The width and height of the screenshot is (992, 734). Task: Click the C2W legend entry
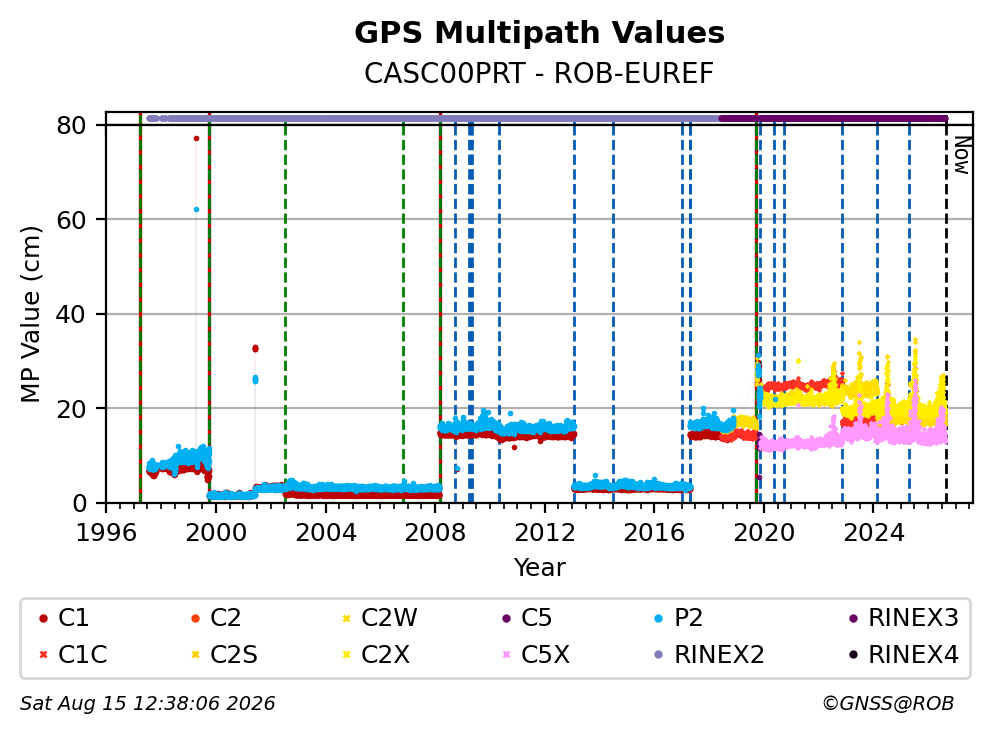(x=380, y=618)
